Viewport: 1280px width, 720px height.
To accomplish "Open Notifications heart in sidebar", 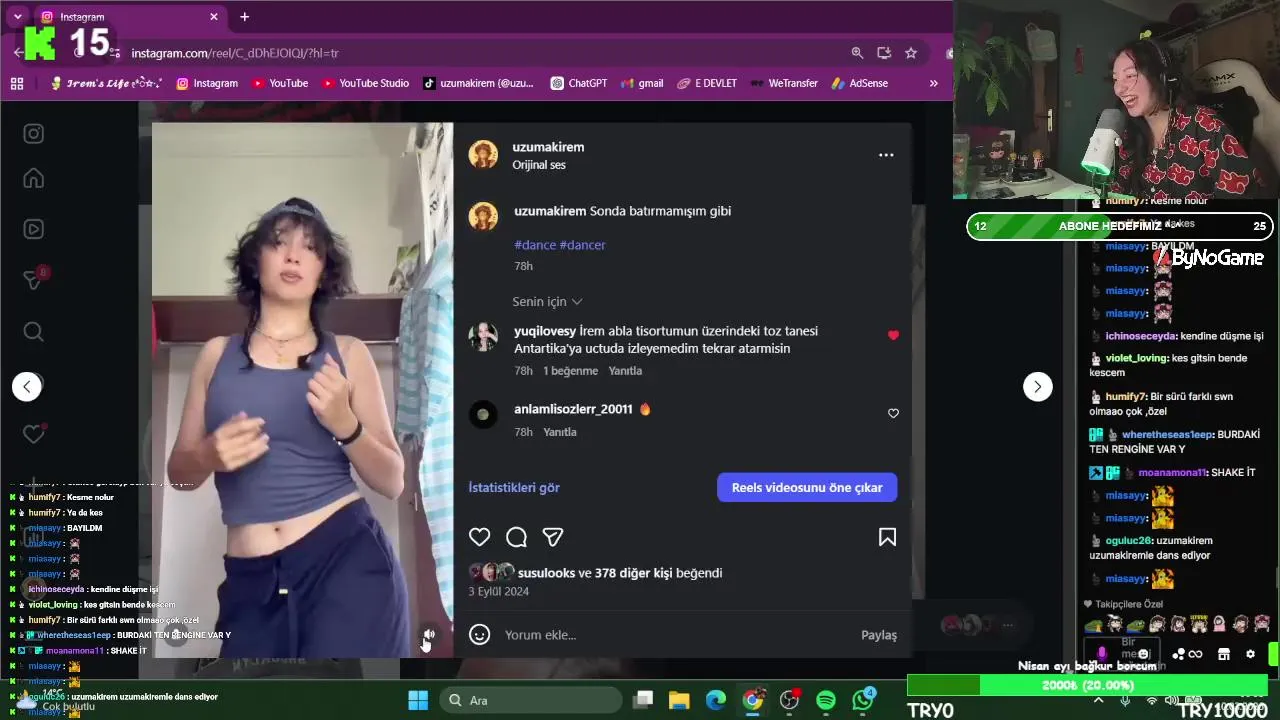I will (33, 434).
